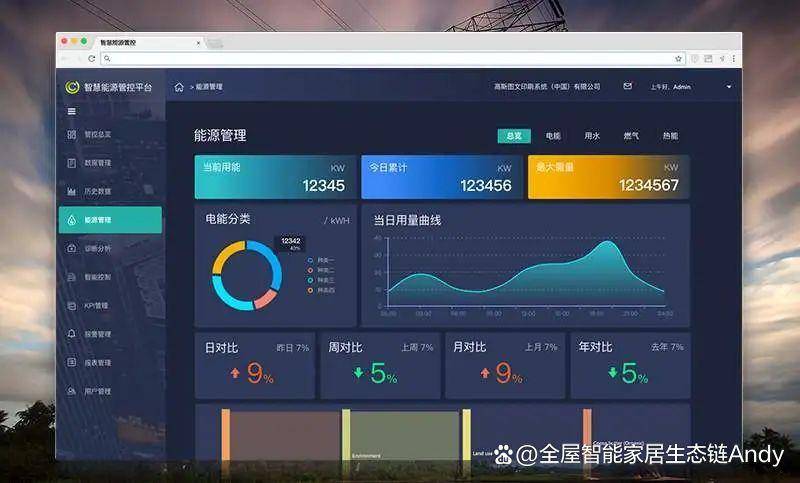The width and height of the screenshot is (800, 483).
Task: Toggle the 种类一 legend entry
Action: [321, 261]
